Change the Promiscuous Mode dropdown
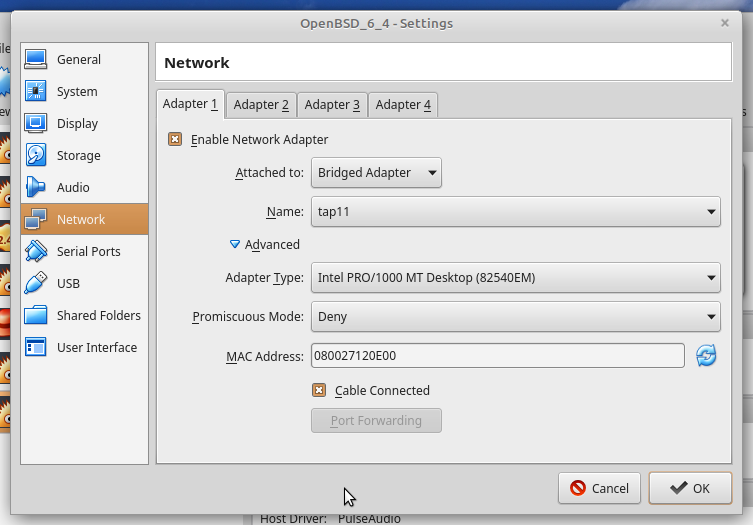The width and height of the screenshot is (753, 525). click(515, 317)
